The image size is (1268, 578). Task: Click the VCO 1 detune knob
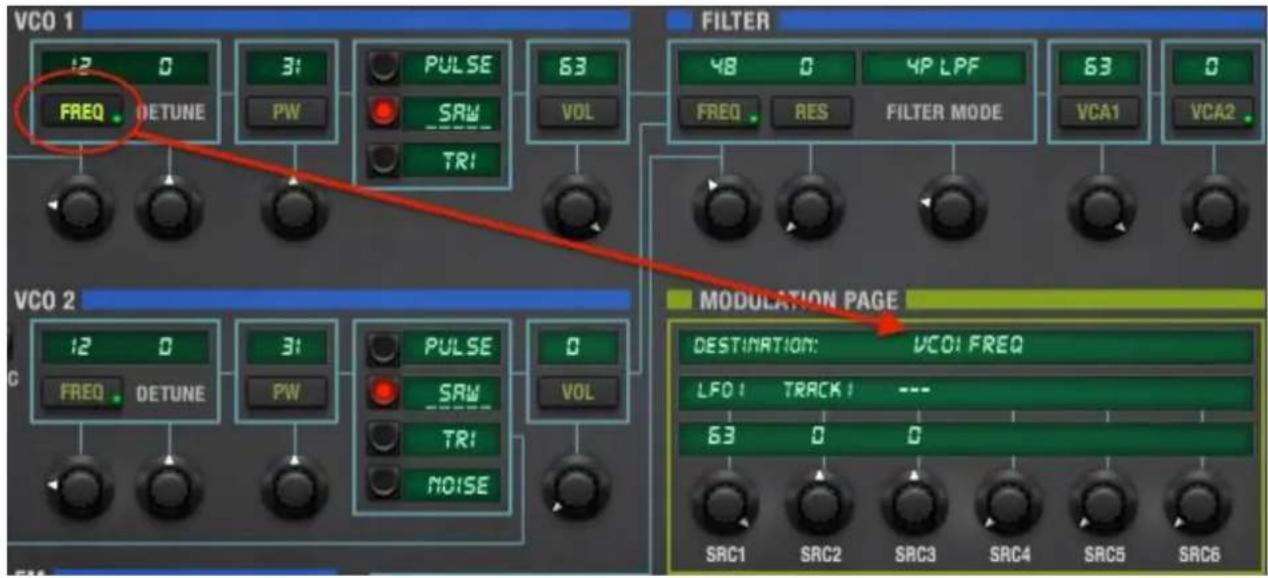[169, 209]
